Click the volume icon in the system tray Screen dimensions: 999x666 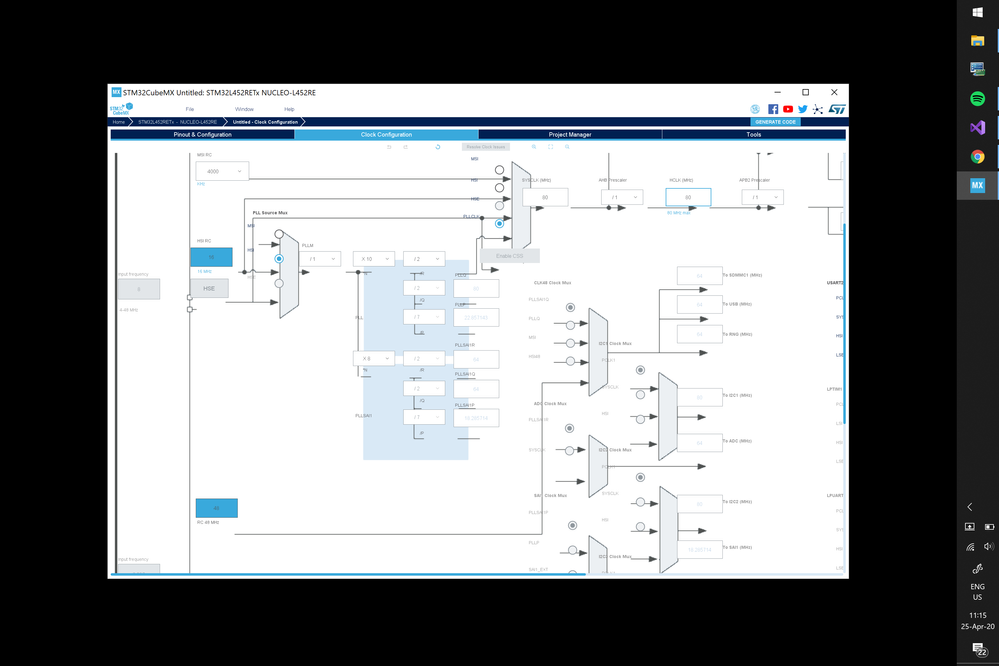pos(988,546)
